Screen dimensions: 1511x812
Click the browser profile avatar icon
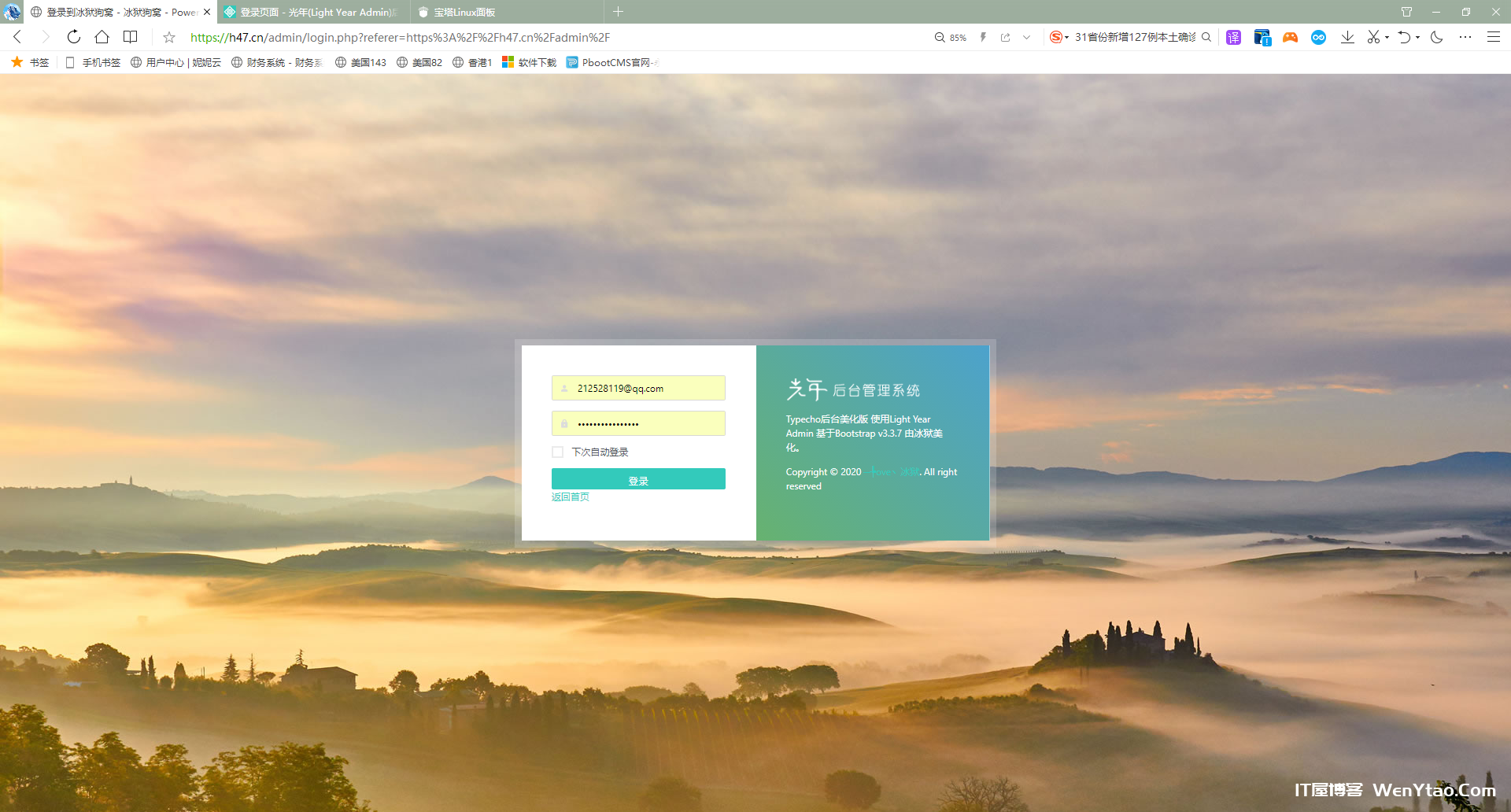[x=12, y=12]
